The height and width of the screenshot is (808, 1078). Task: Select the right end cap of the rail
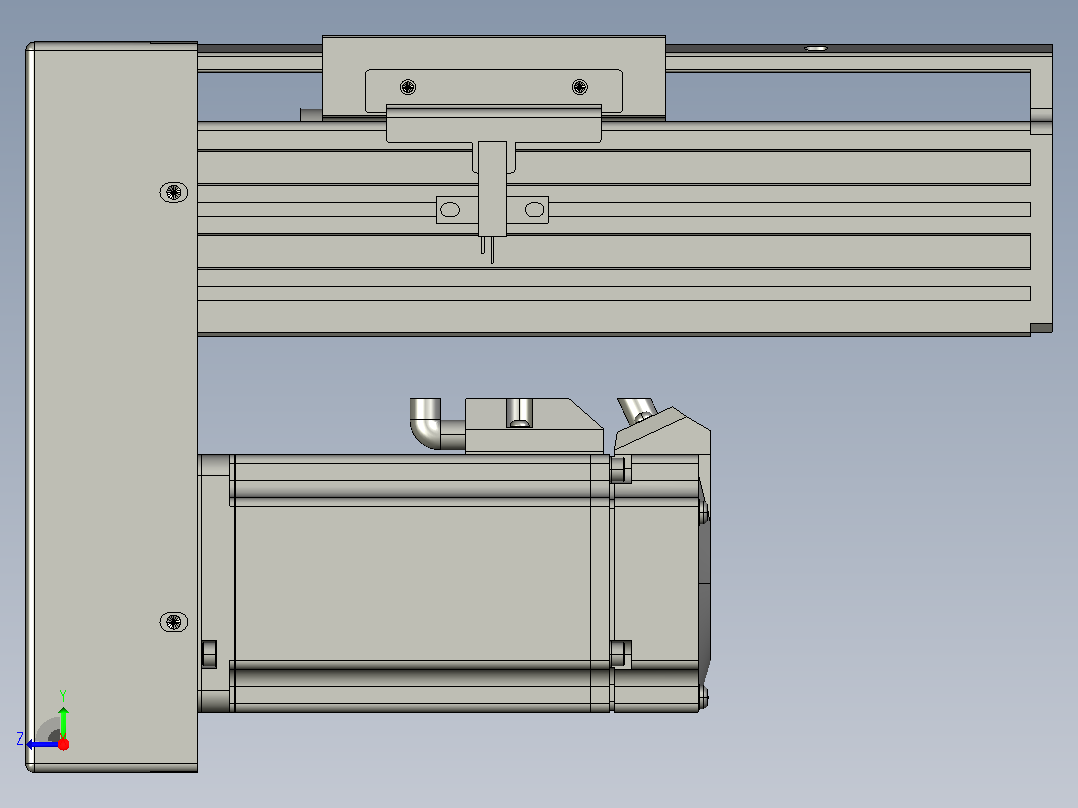pyautogui.click(x=1042, y=190)
